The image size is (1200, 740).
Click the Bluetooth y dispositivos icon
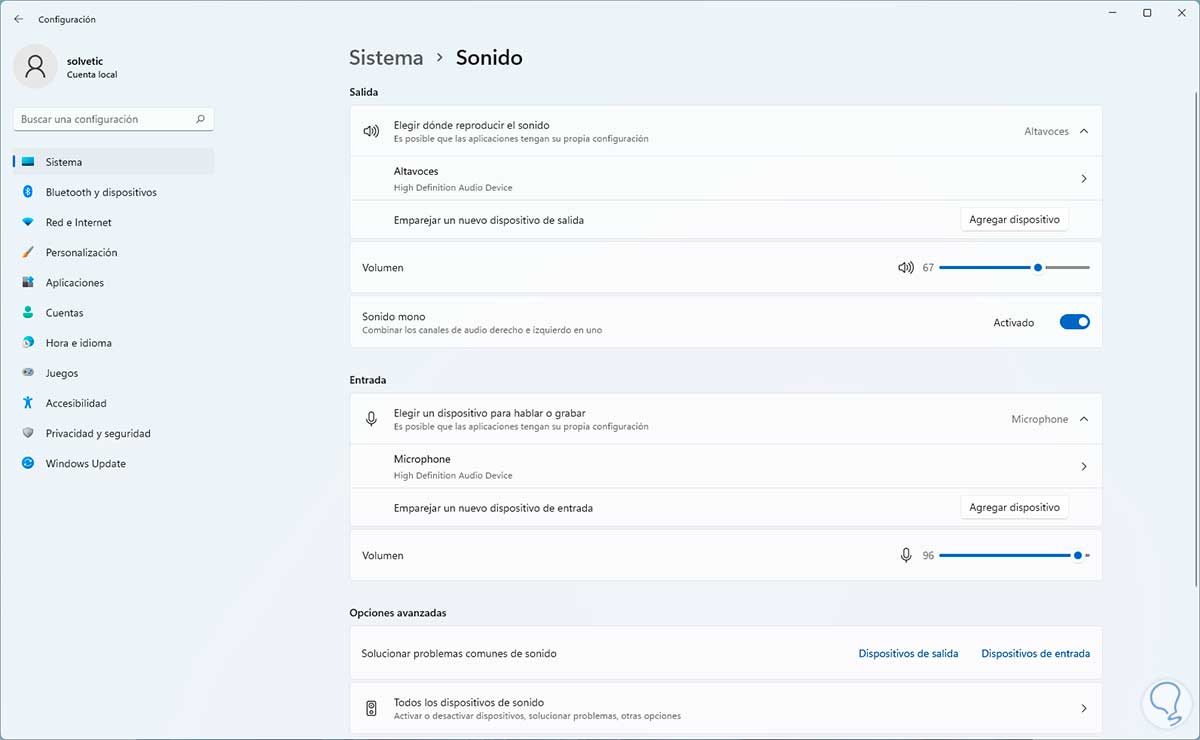click(28, 192)
